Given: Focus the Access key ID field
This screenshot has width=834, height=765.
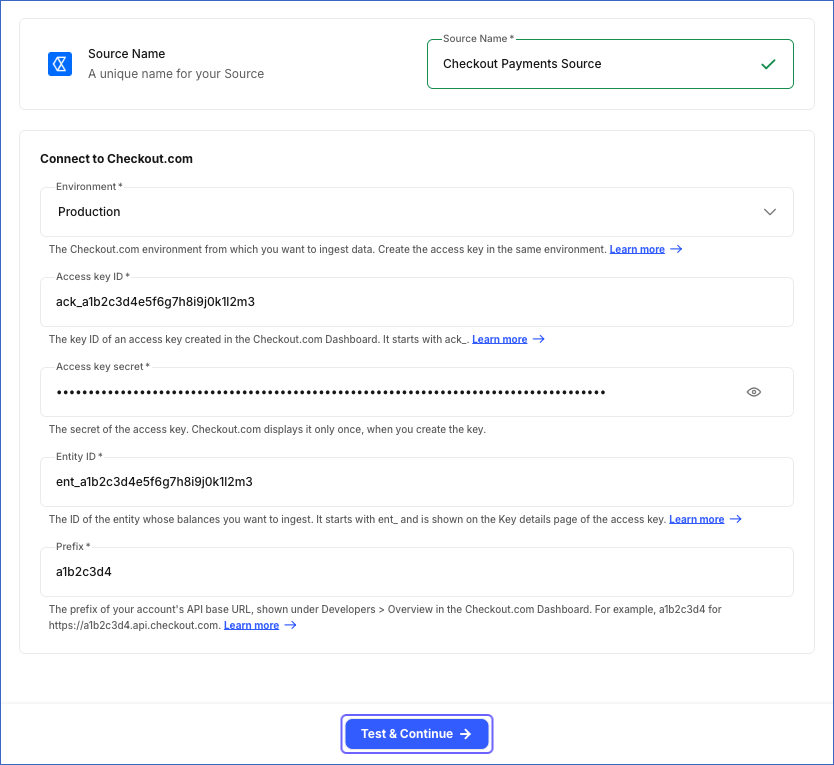Looking at the screenshot, I should (x=417, y=302).
